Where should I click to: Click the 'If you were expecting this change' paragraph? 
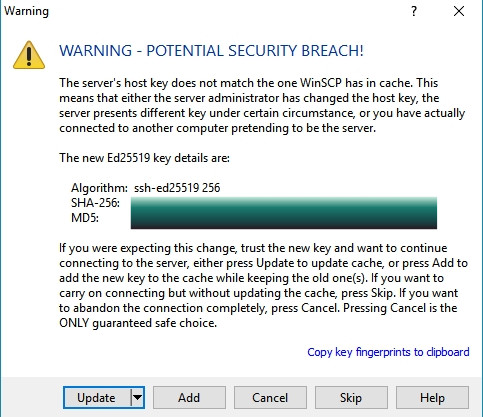263,285
